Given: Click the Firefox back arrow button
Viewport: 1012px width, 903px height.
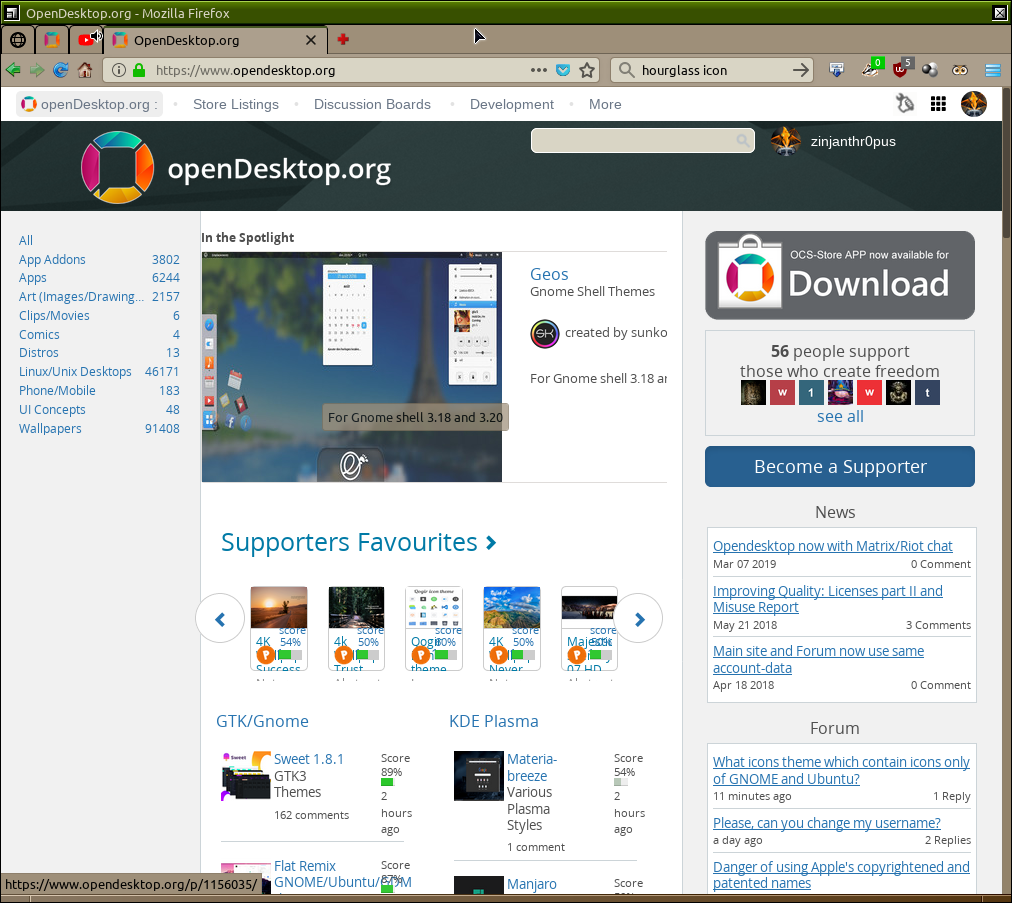Looking at the screenshot, I should click(x=12, y=70).
